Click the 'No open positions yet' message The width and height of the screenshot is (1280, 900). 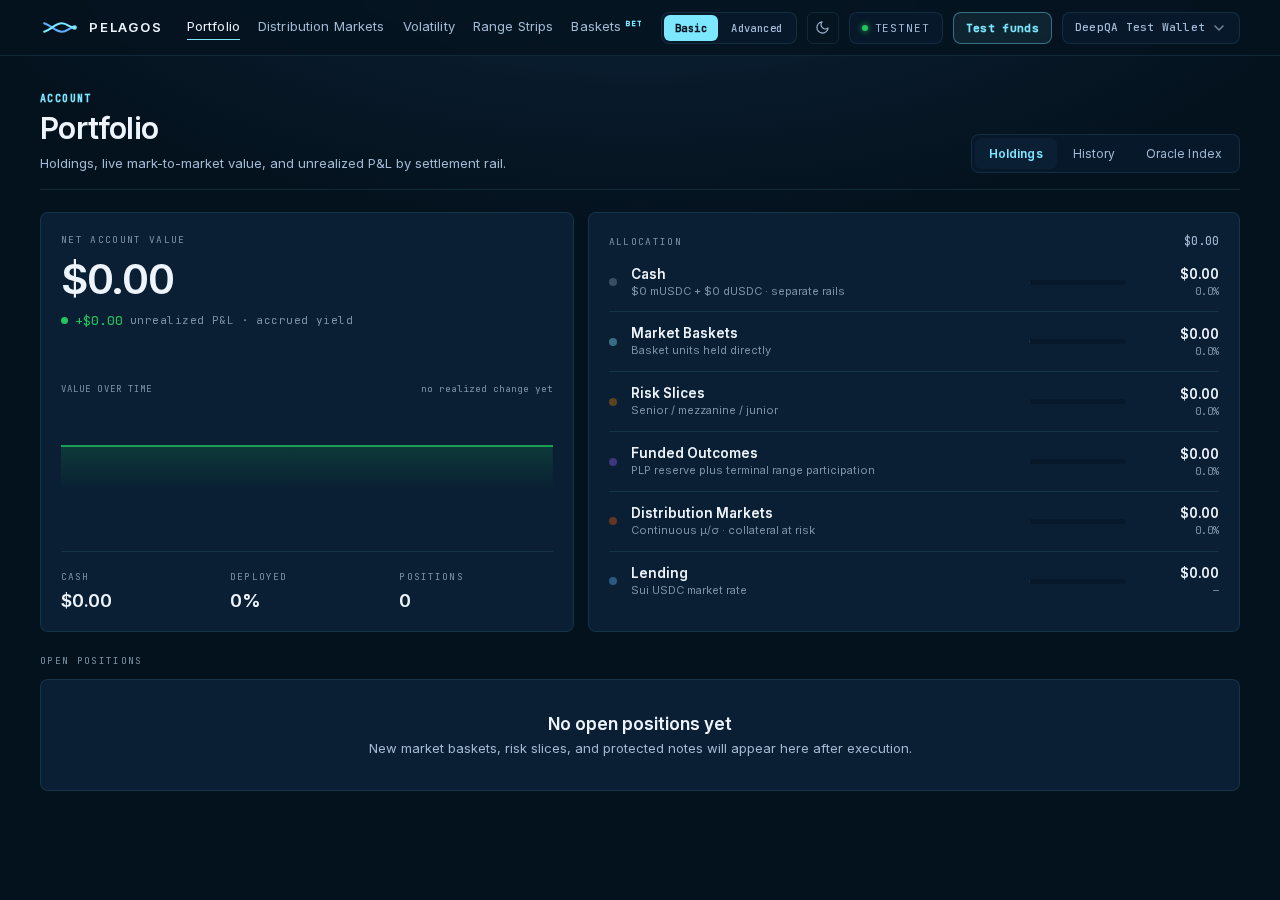(640, 724)
